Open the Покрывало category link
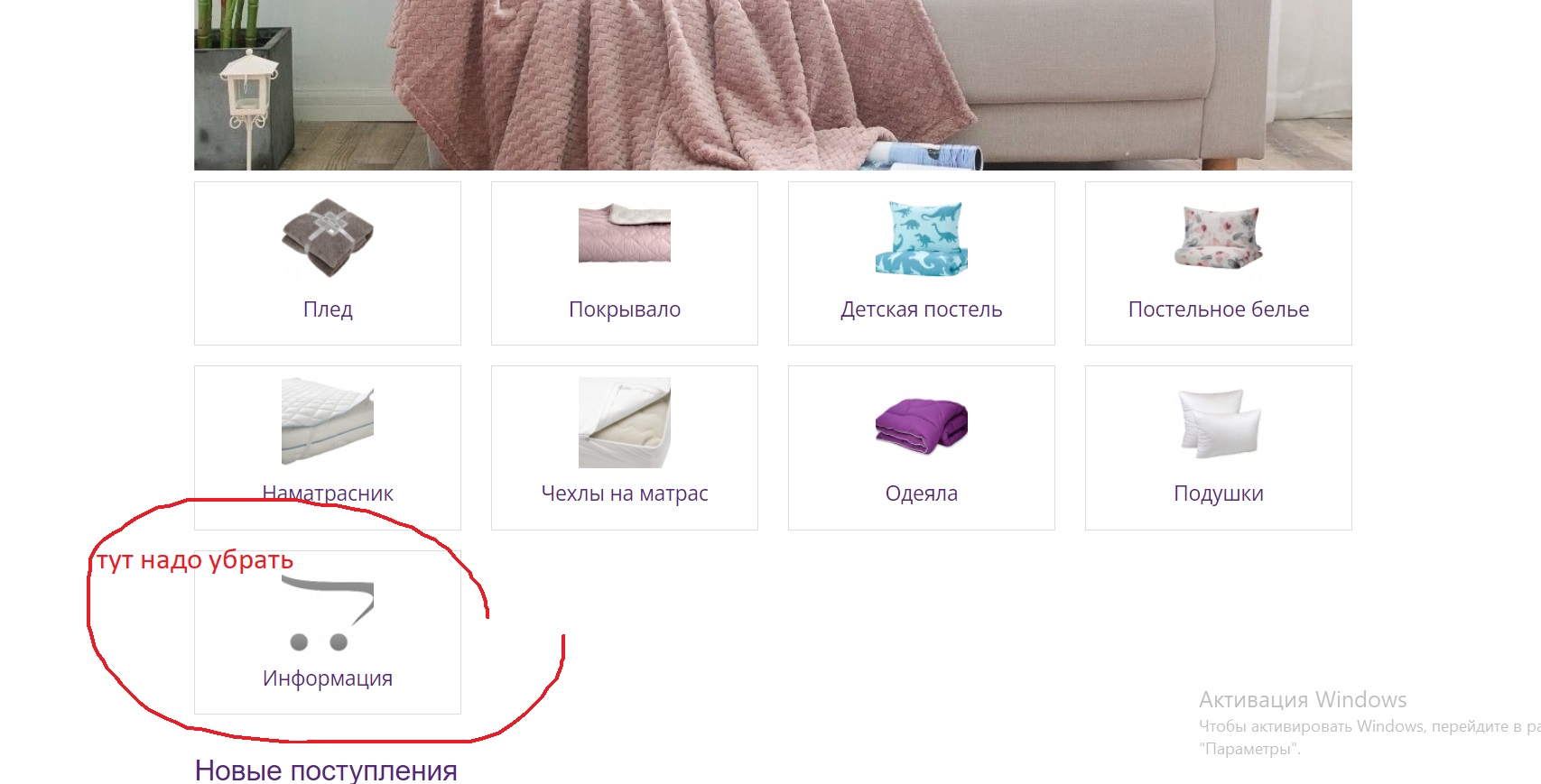 (x=625, y=309)
